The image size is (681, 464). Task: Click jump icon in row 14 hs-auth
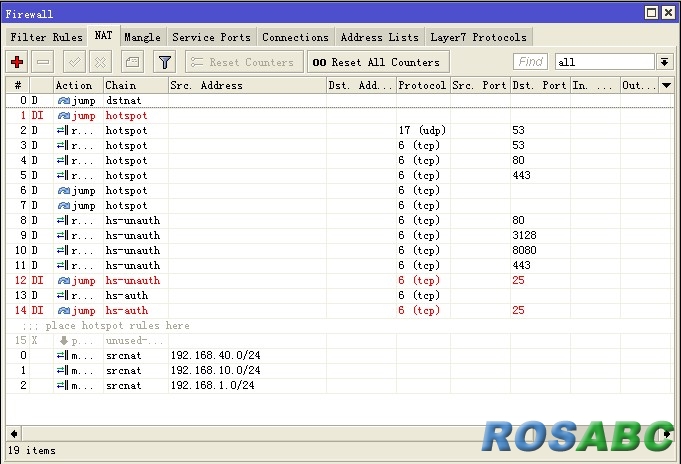click(x=63, y=311)
